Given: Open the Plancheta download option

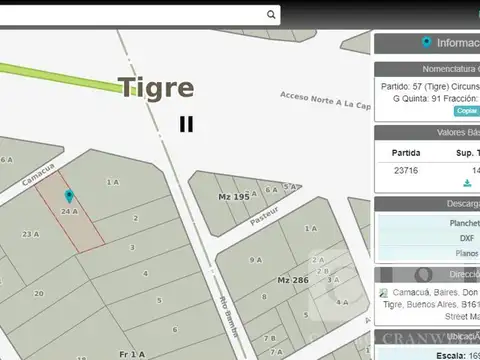Looking at the screenshot, I should (465, 223).
